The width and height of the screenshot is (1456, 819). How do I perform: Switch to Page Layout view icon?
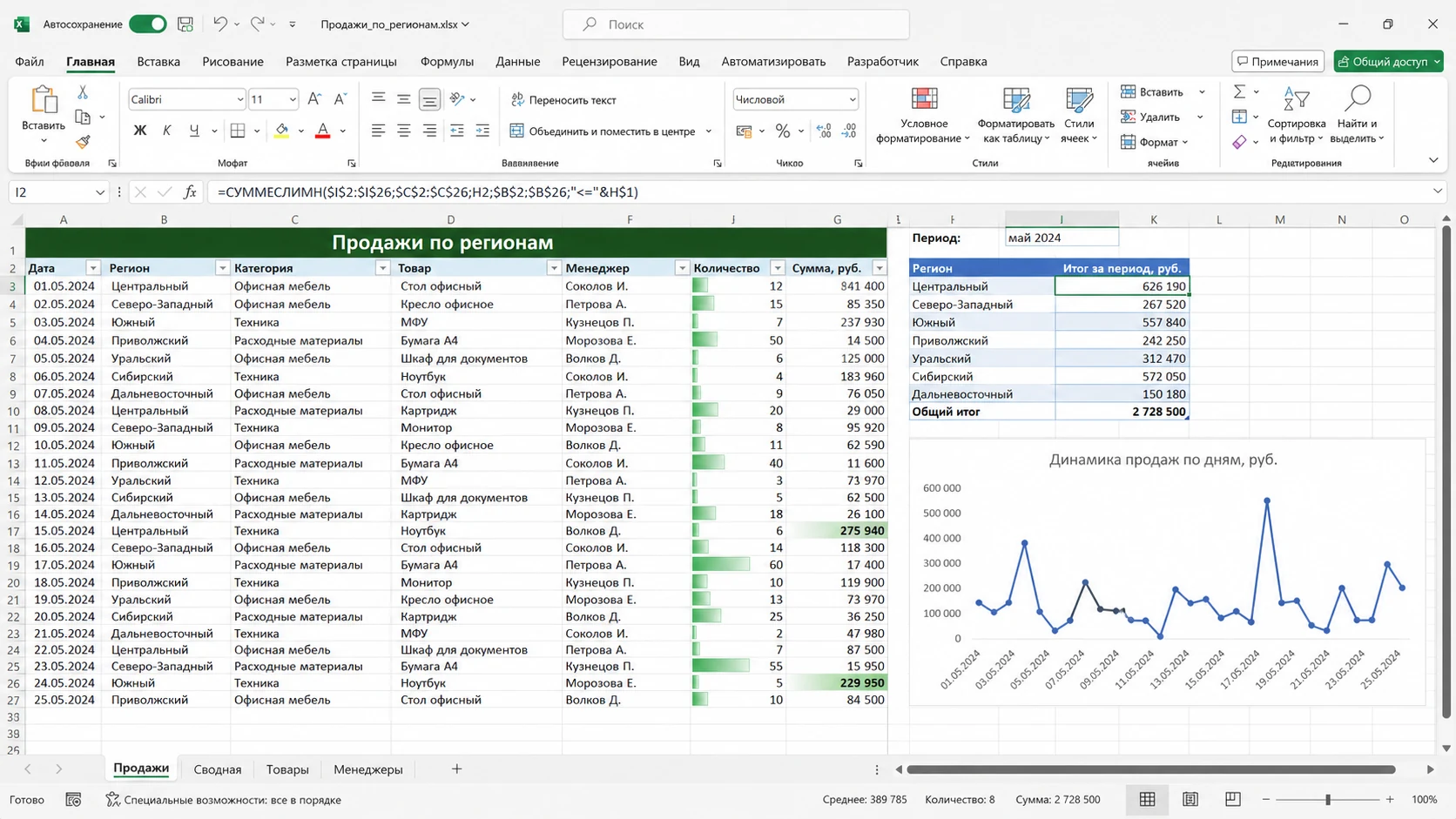1190,799
